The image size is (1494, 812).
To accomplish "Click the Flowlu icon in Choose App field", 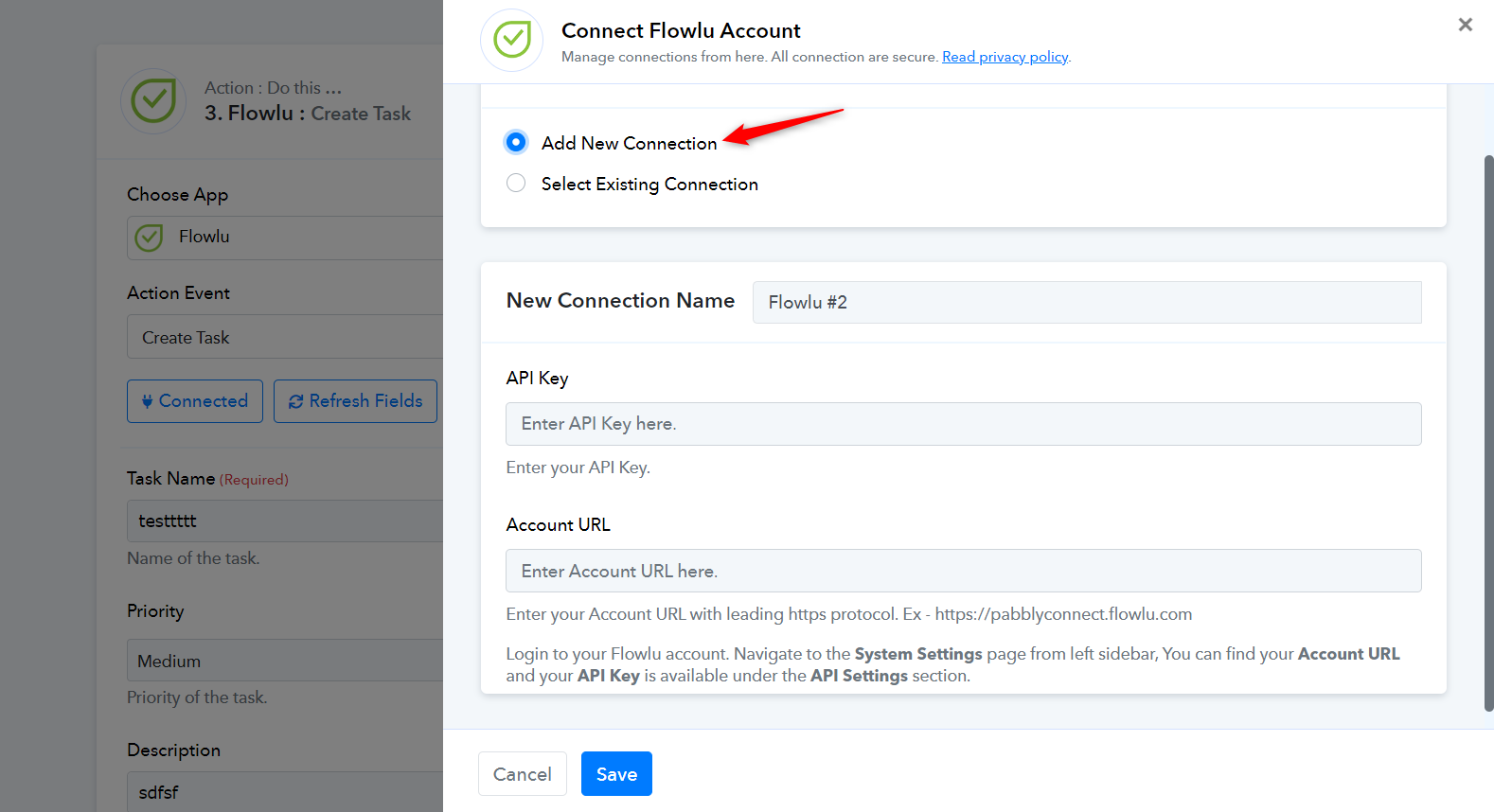I will pos(149,238).
